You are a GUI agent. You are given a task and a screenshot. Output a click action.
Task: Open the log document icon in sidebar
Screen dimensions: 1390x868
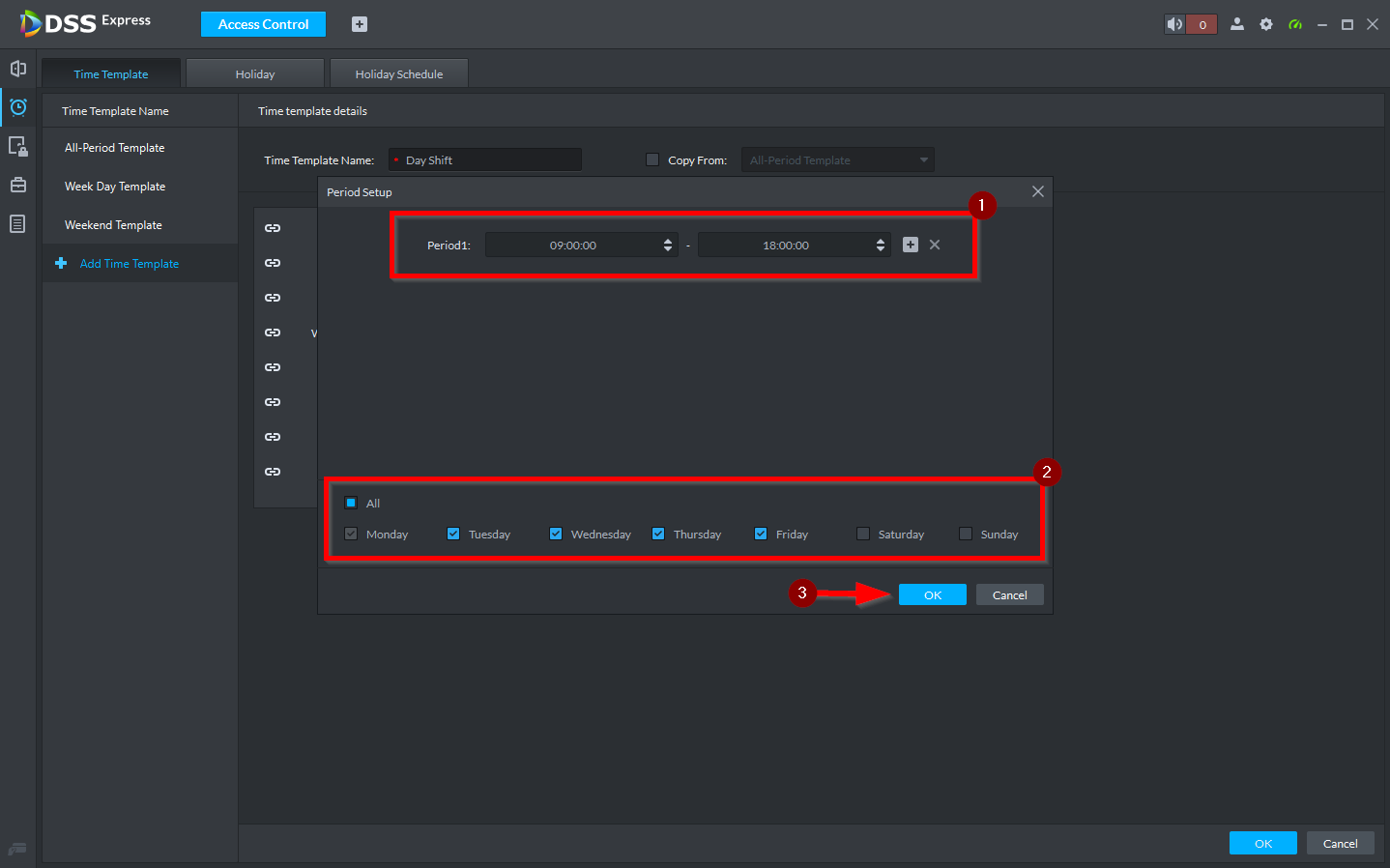[17, 223]
